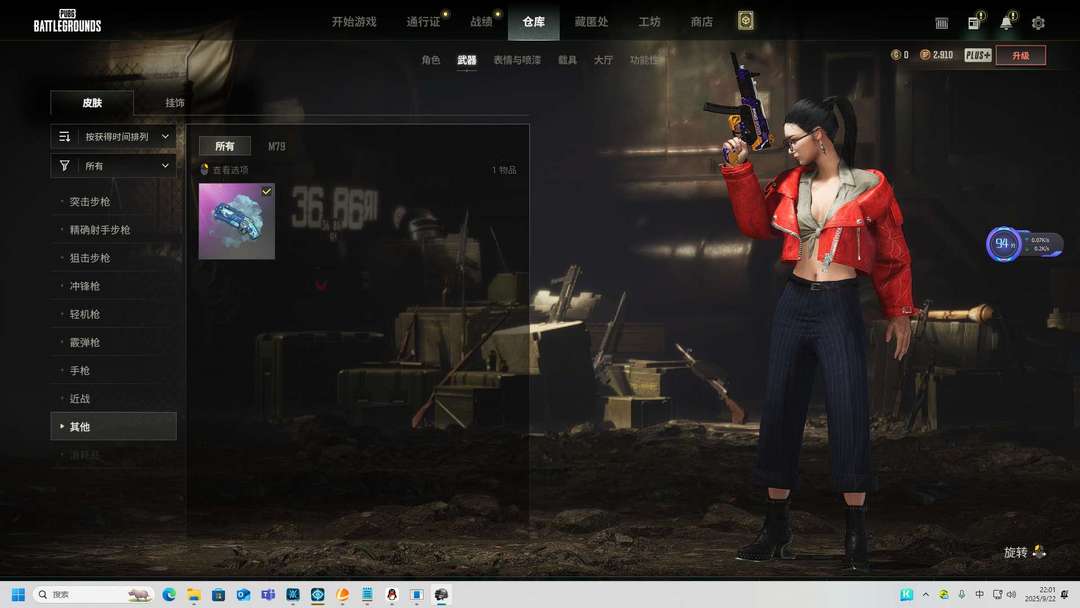1080x608 pixels.
Task: Open the 战绩 tab
Action: pyautogui.click(x=481, y=22)
